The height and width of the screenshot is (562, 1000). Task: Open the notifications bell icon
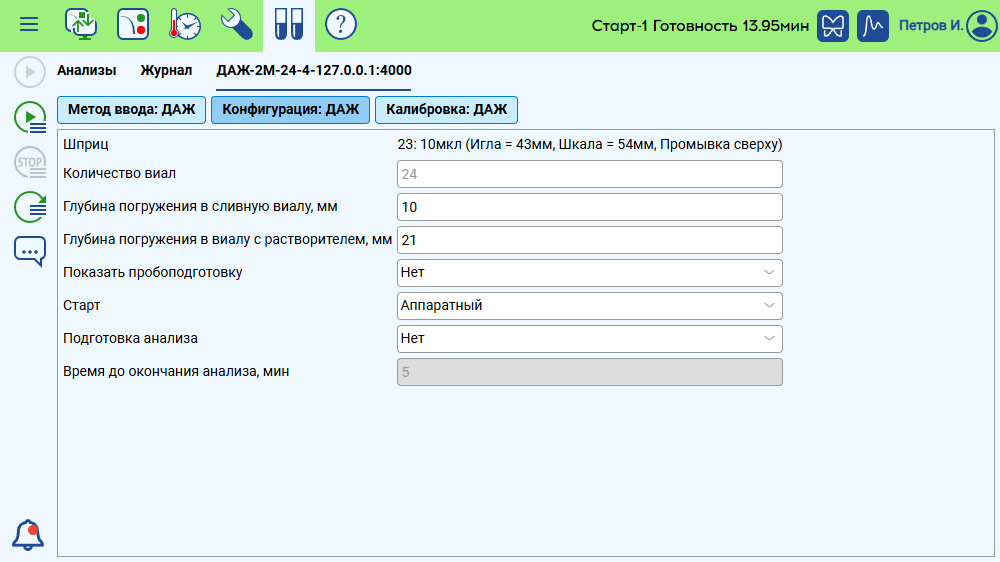click(x=29, y=535)
